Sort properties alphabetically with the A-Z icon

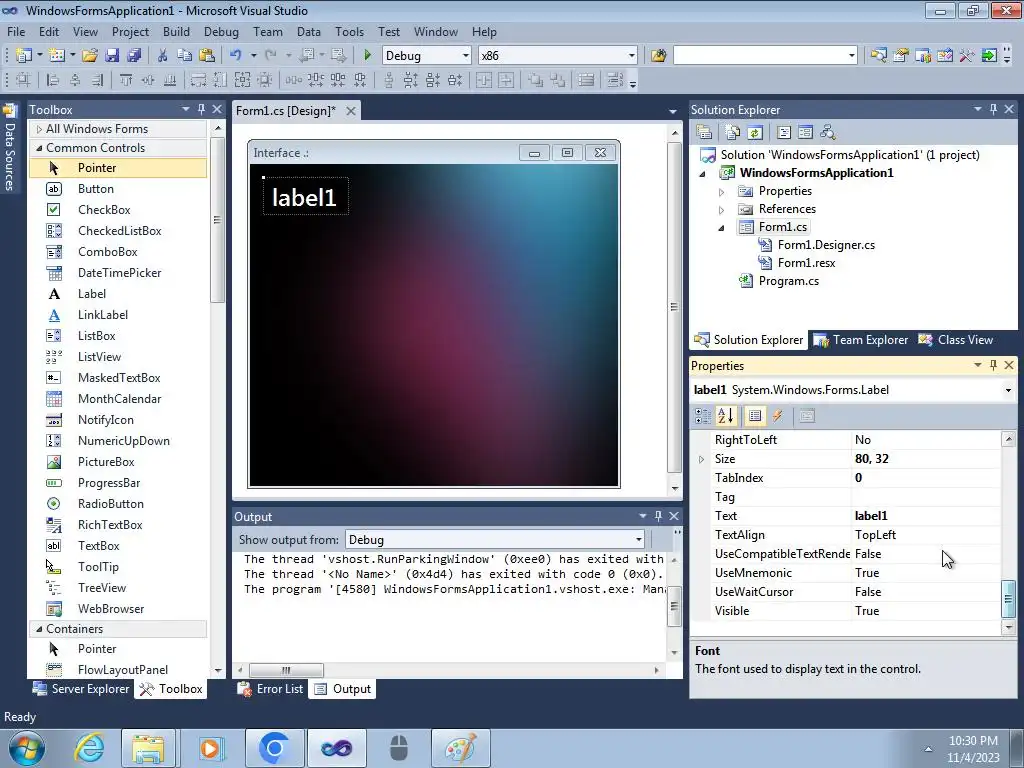pos(726,416)
